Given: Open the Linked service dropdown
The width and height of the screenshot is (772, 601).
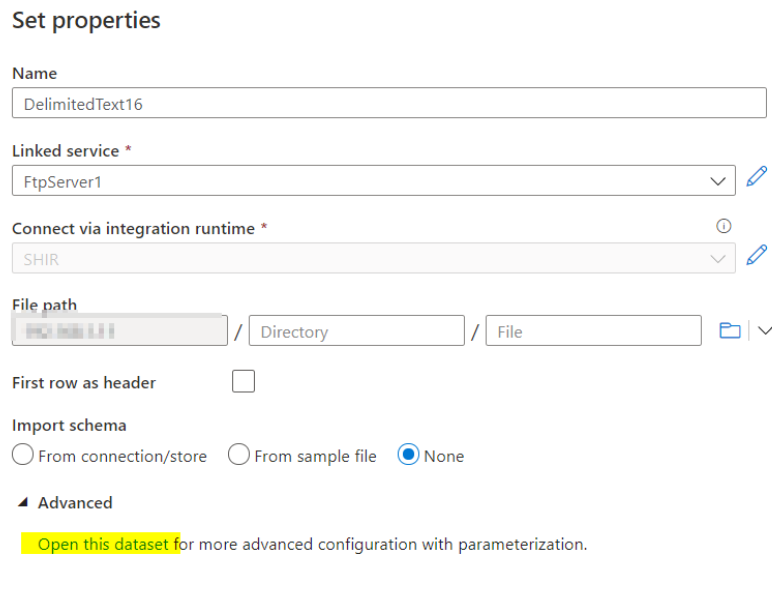Looking at the screenshot, I should click(374, 181).
